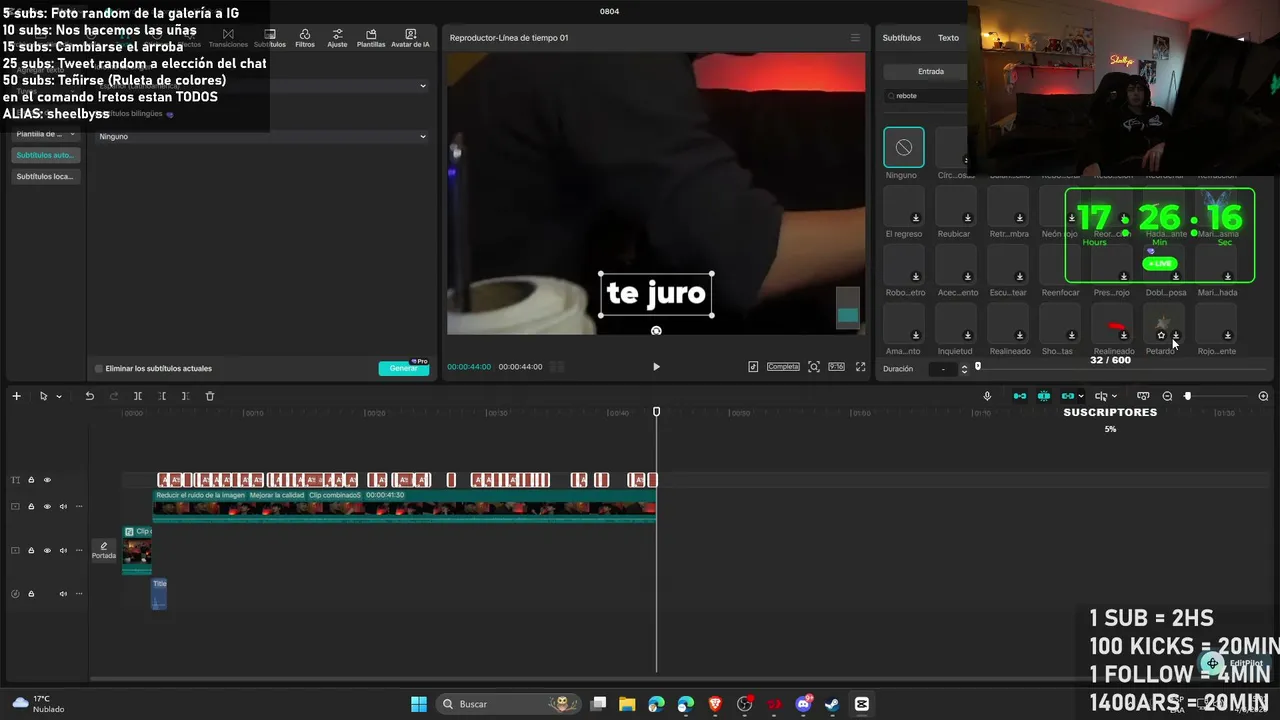
Task: Adjust the timeline zoom slider
Action: click(1187, 396)
